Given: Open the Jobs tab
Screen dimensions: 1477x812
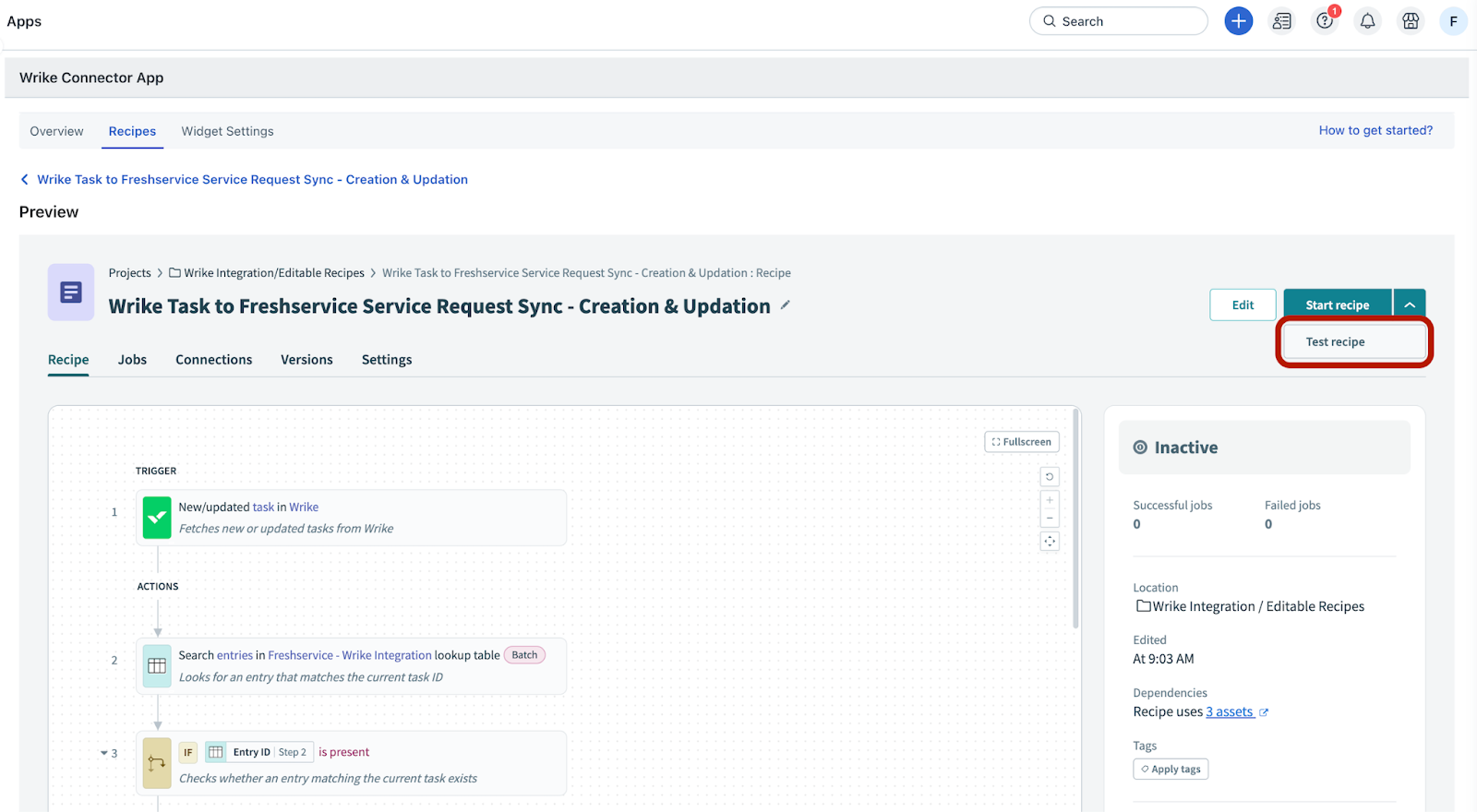Looking at the screenshot, I should coord(132,360).
